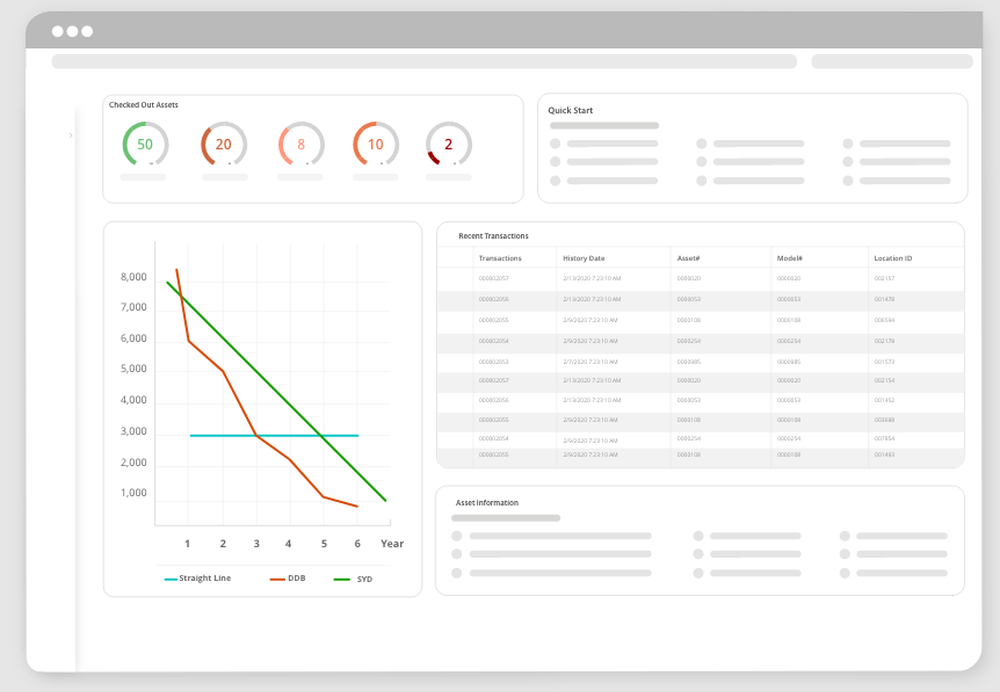Expand the left sidebar chevron
Viewport: 1000px width, 692px height.
(x=71, y=135)
